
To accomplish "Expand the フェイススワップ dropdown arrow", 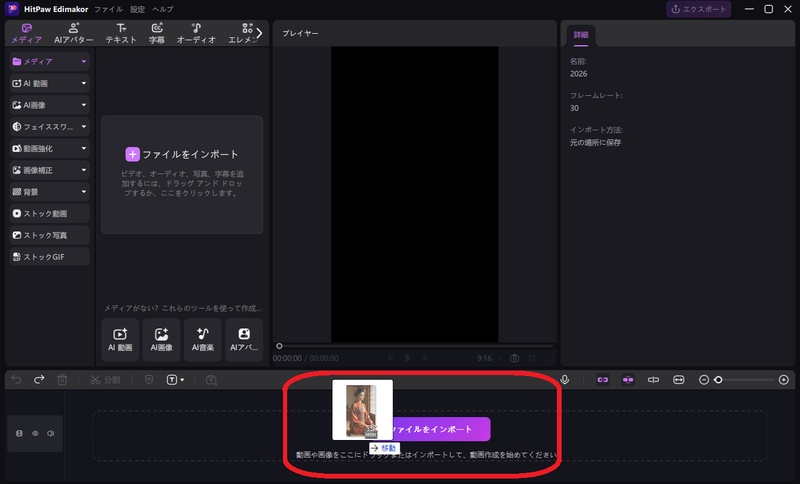I will point(84,126).
